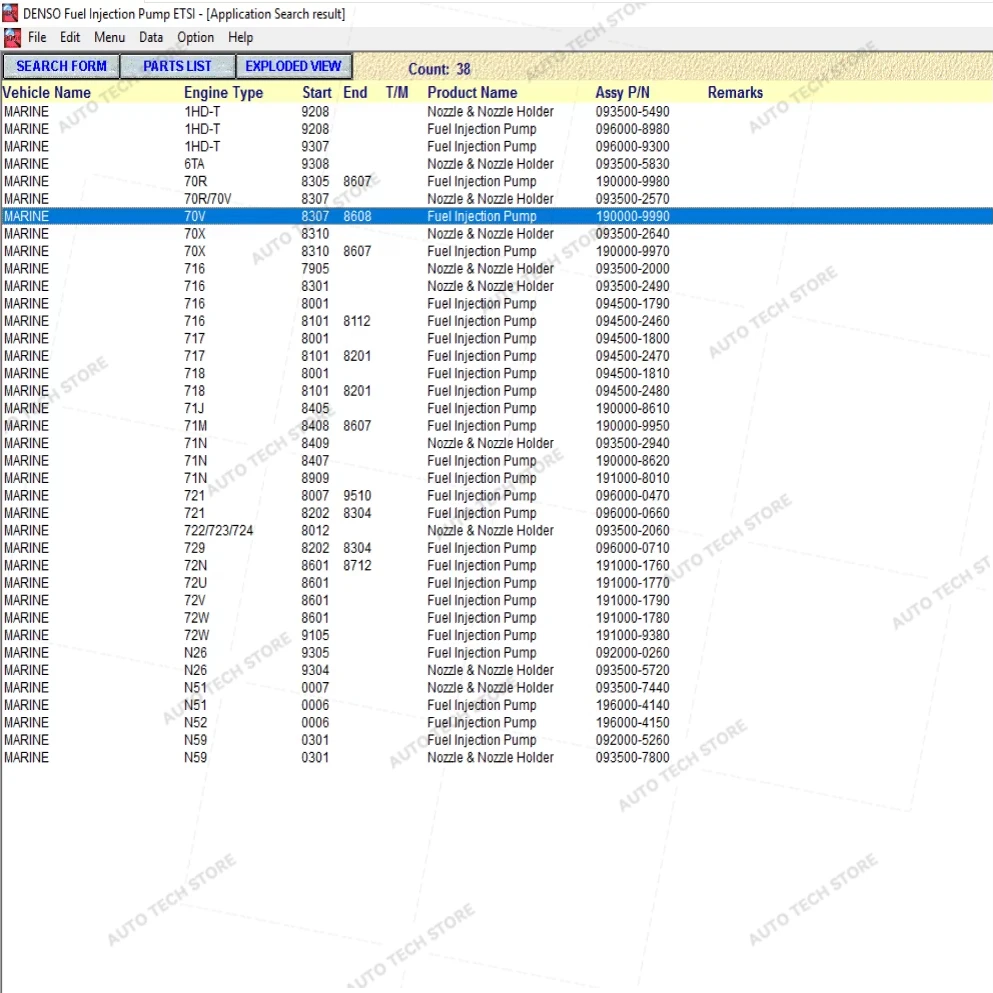993x993 pixels.
Task: Select row with part number 092000-0260
Action: coord(496,653)
